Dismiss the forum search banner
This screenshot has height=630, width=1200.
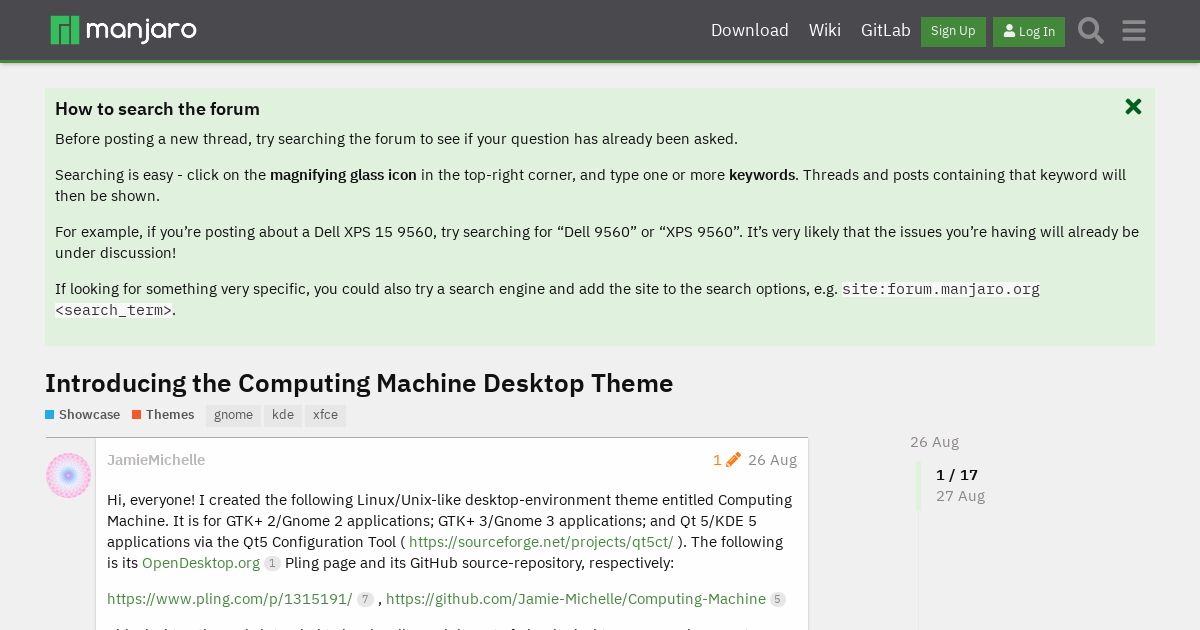click(x=1133, y=107)
